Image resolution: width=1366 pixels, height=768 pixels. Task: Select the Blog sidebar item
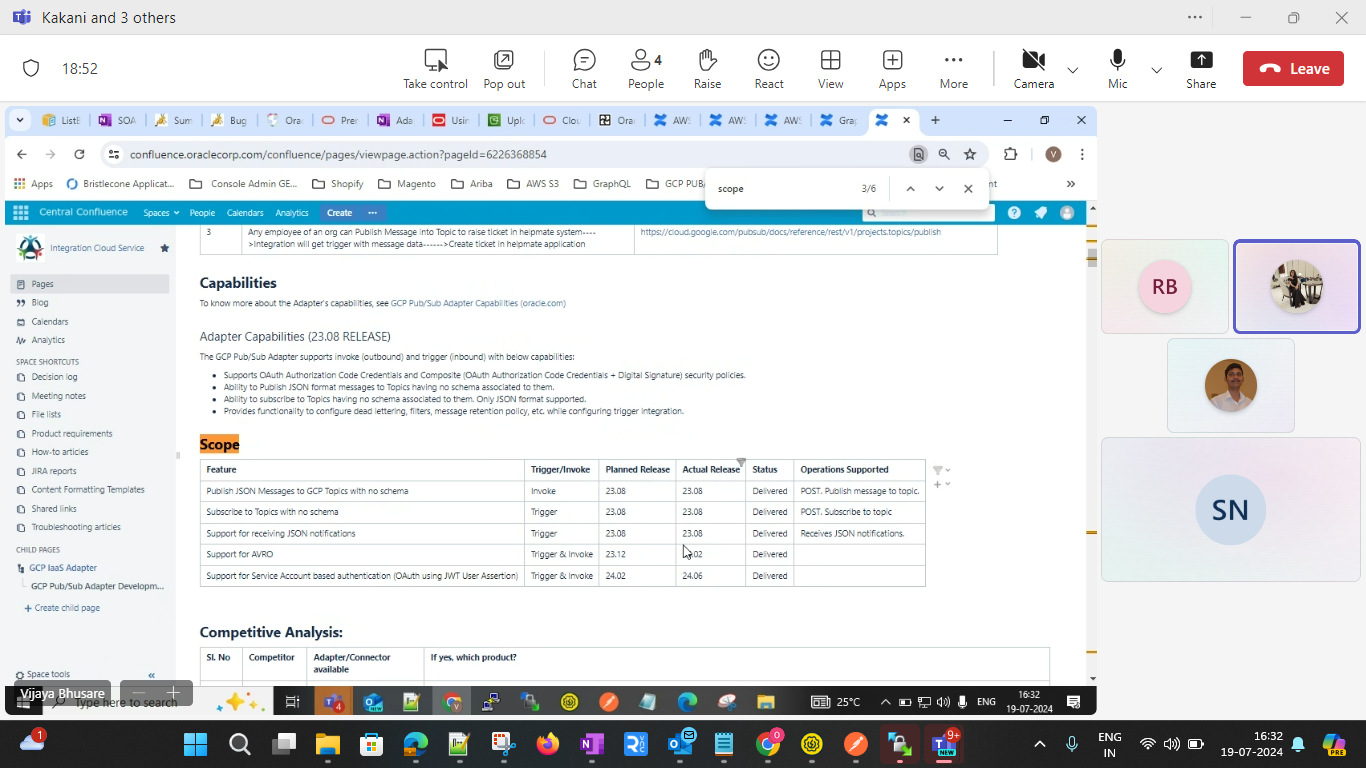click(x=40, y=302)
